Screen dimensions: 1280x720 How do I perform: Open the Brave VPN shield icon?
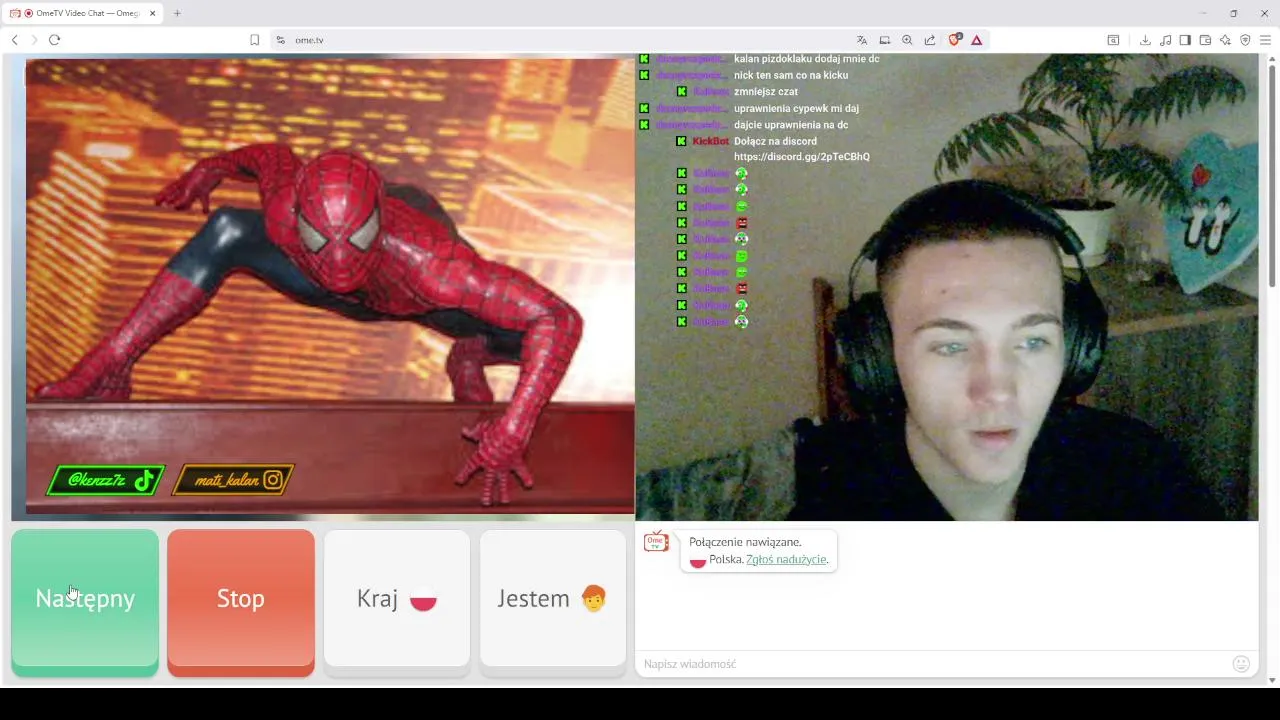[1245, 40]
